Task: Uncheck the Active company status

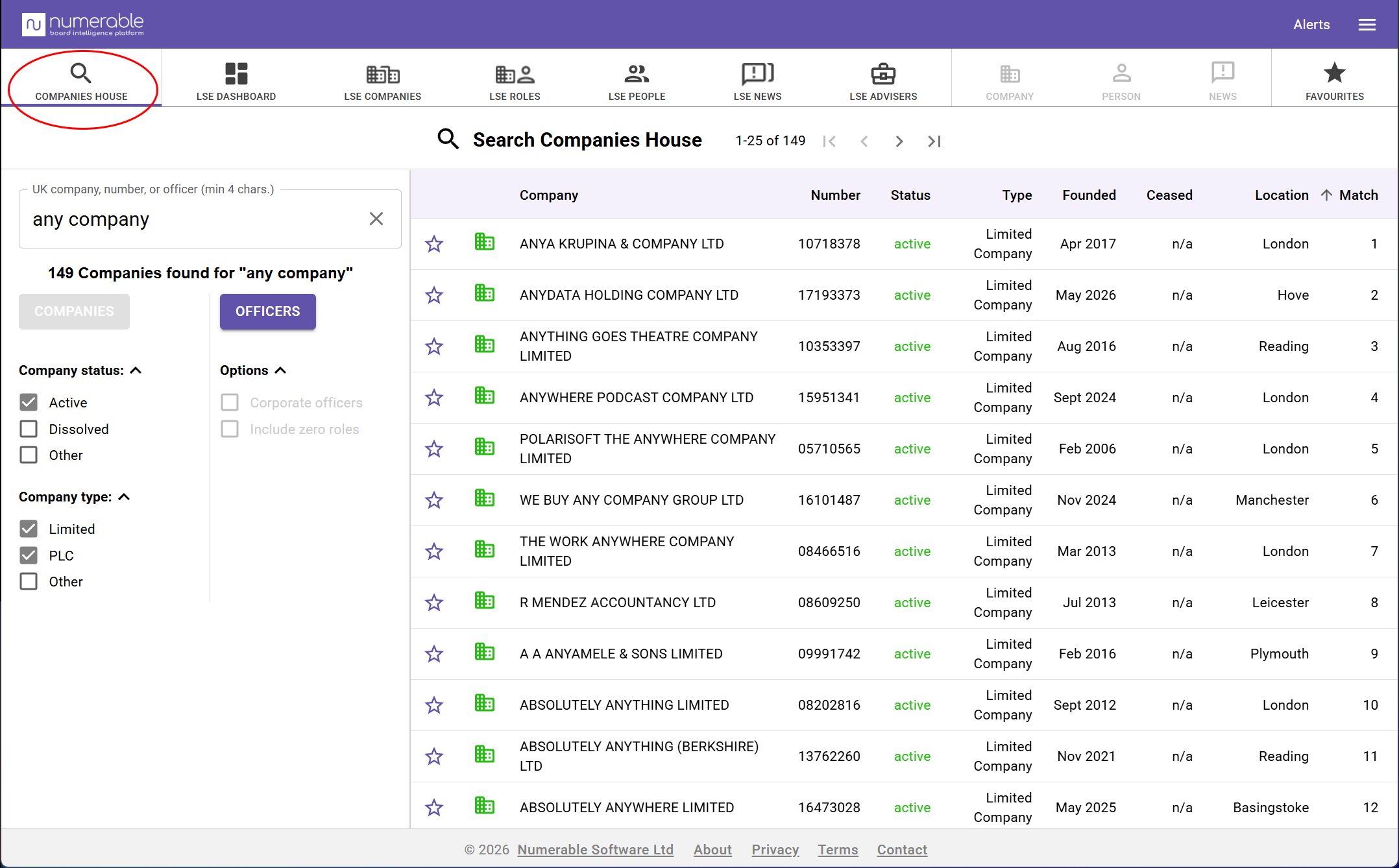Action: click(x=29, y=402)
